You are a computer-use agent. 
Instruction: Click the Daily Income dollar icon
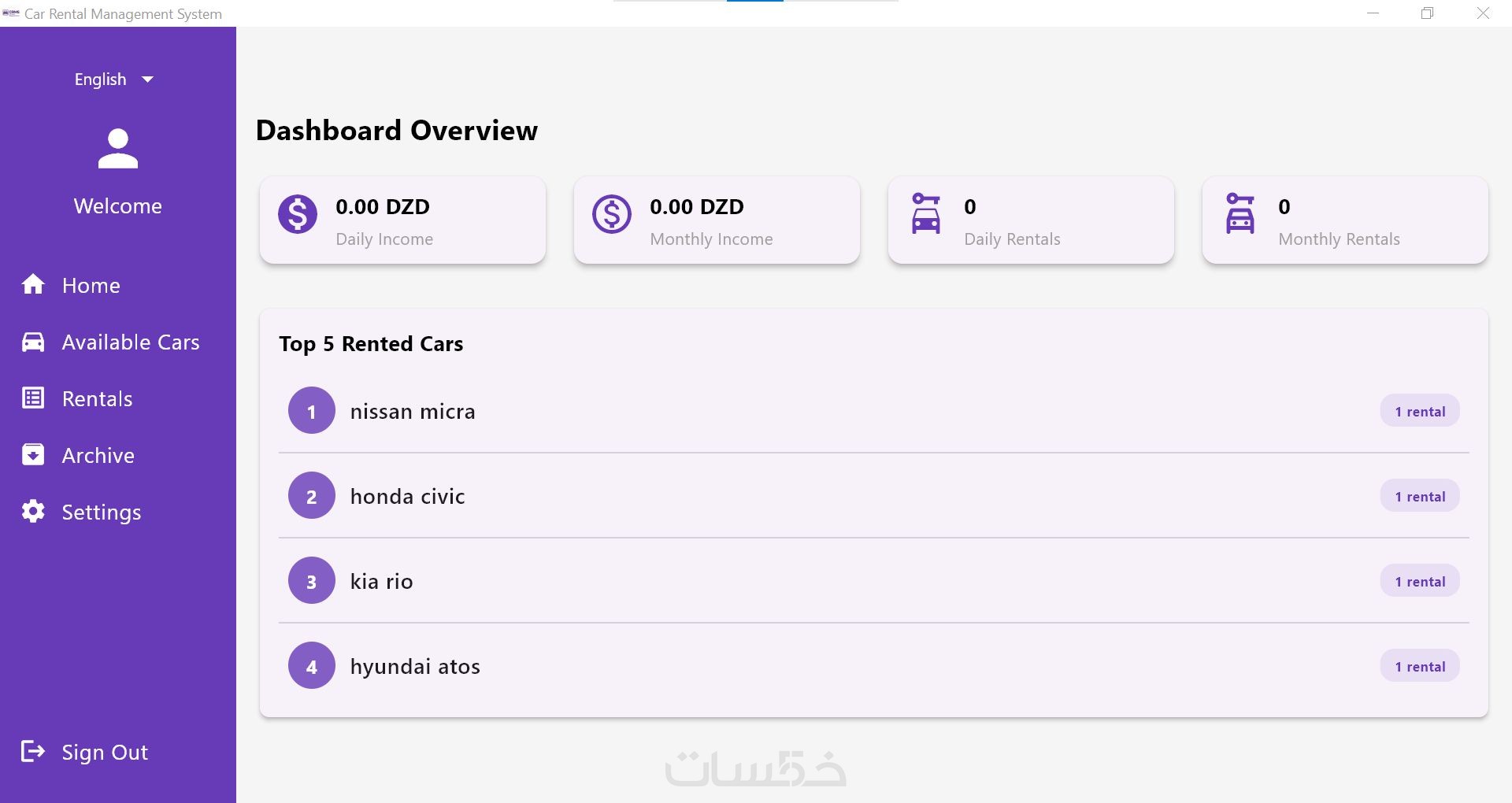(298, 214)
